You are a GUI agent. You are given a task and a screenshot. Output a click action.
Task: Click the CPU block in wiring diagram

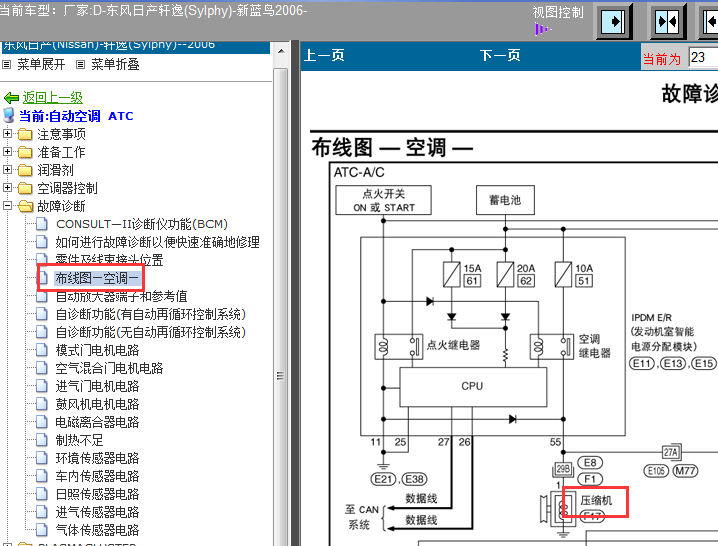[x=473, y=387]
